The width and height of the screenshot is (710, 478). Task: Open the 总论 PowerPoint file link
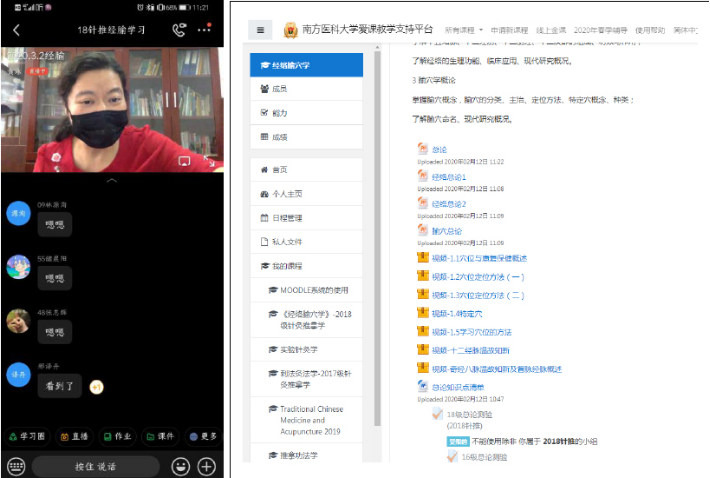pos(439,150)
